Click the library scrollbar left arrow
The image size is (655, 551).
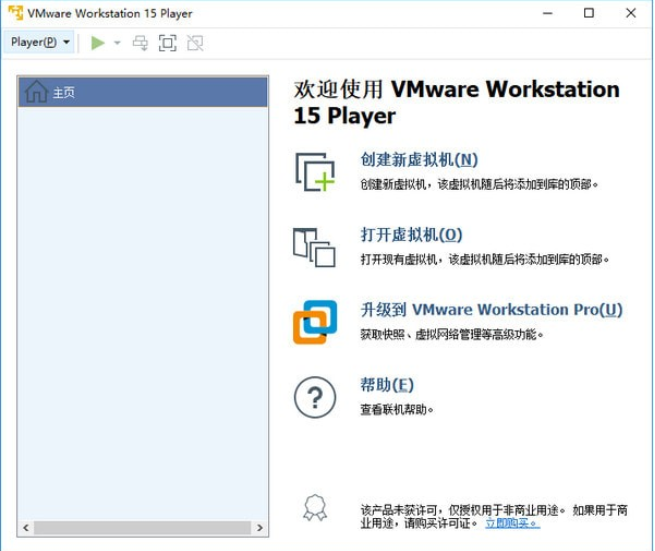pos(26,528)
